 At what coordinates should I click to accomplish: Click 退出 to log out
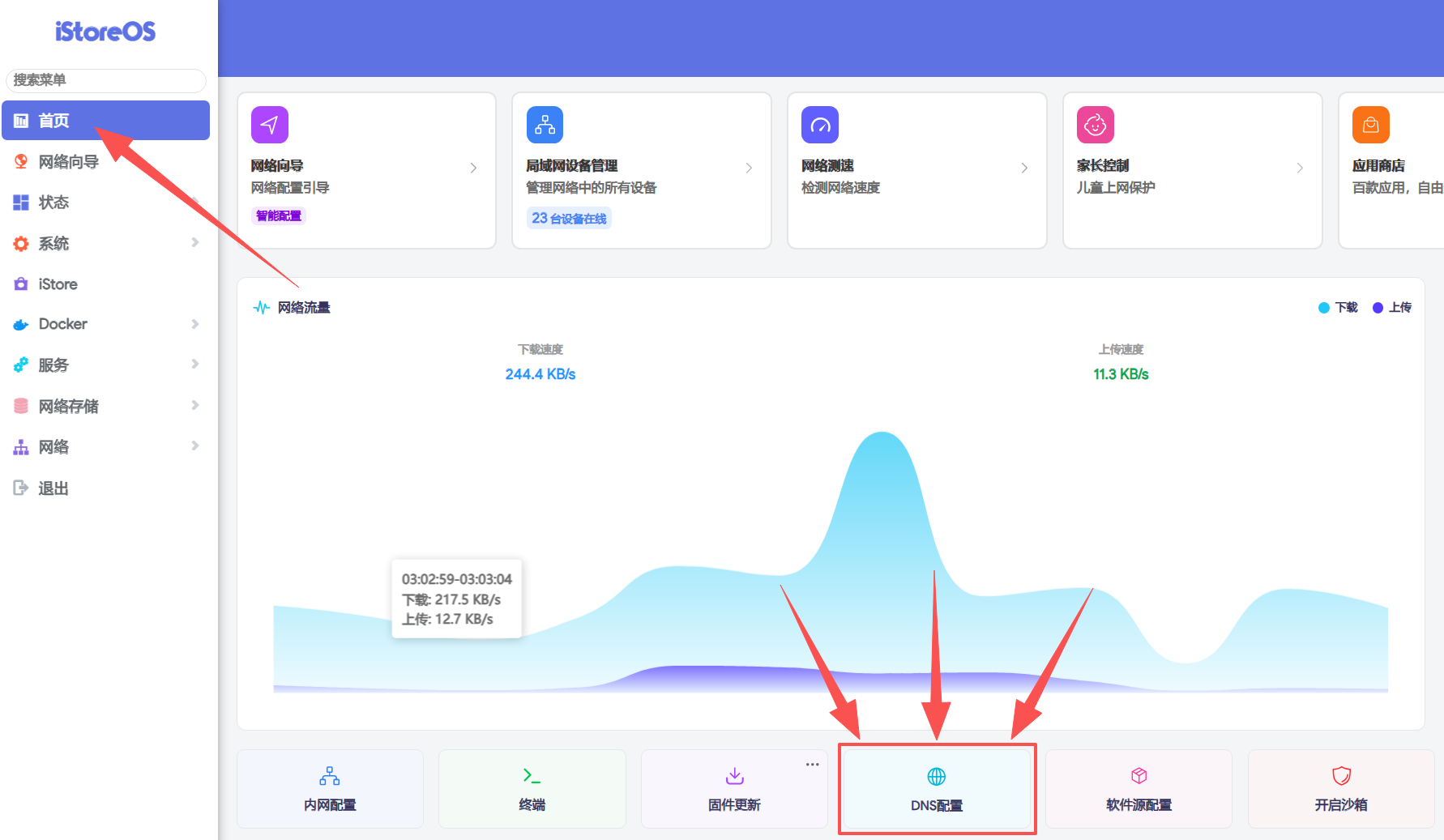53,488
